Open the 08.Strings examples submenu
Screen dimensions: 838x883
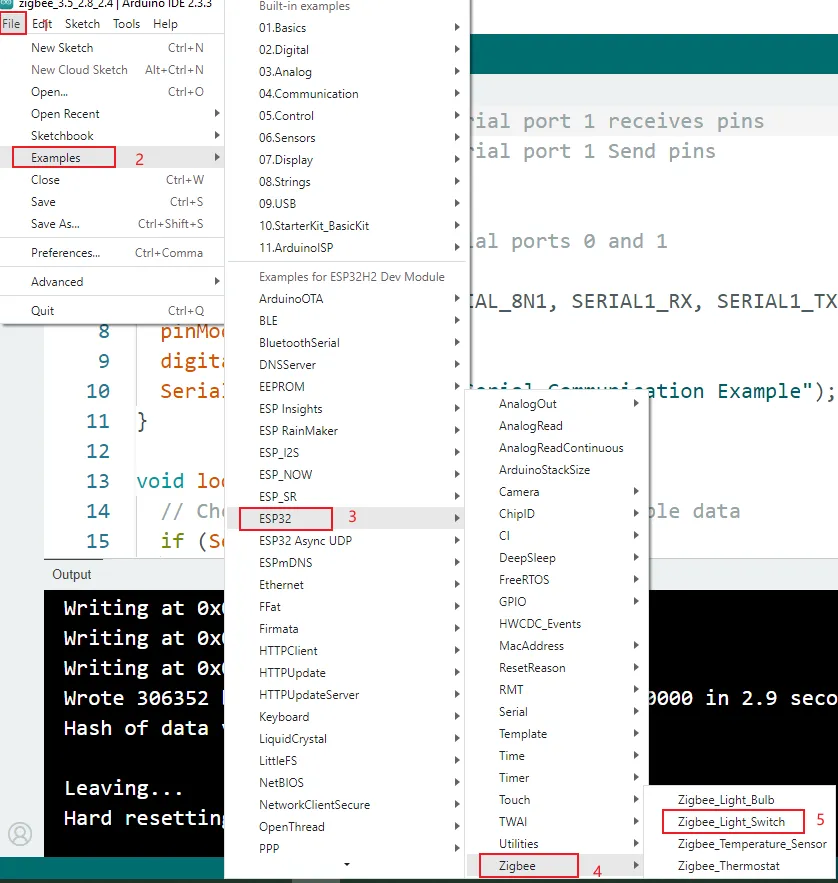point(348,181)
